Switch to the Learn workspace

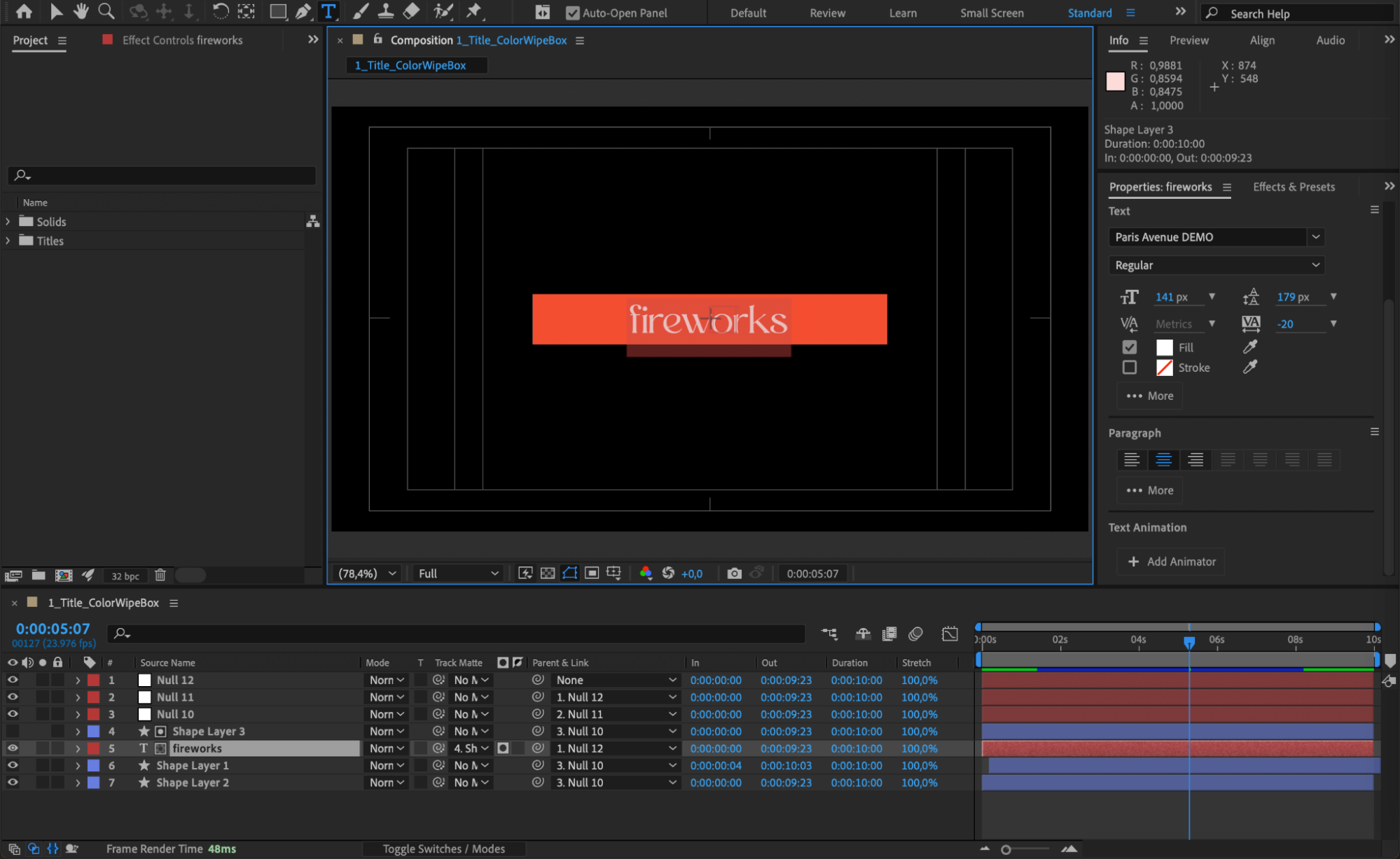902,13
